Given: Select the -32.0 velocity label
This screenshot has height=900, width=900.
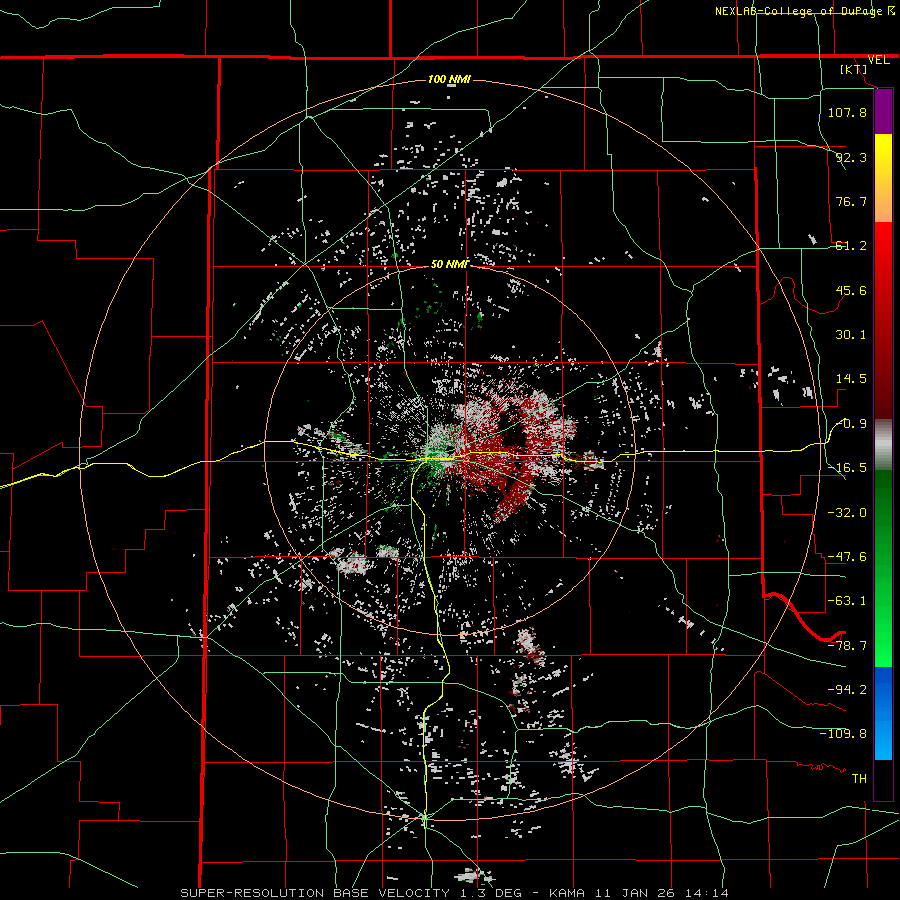Looking at the screenshot, I should tap(847, 513).
